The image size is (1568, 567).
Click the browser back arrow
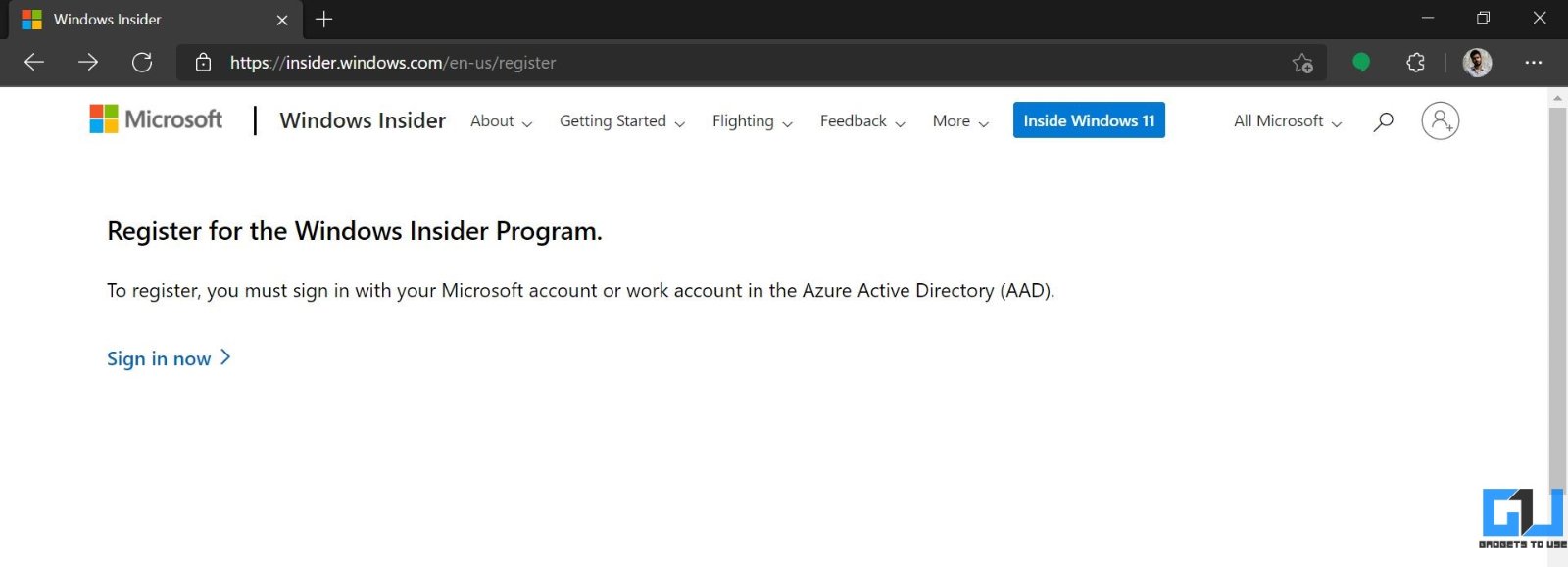pos(34,63)
